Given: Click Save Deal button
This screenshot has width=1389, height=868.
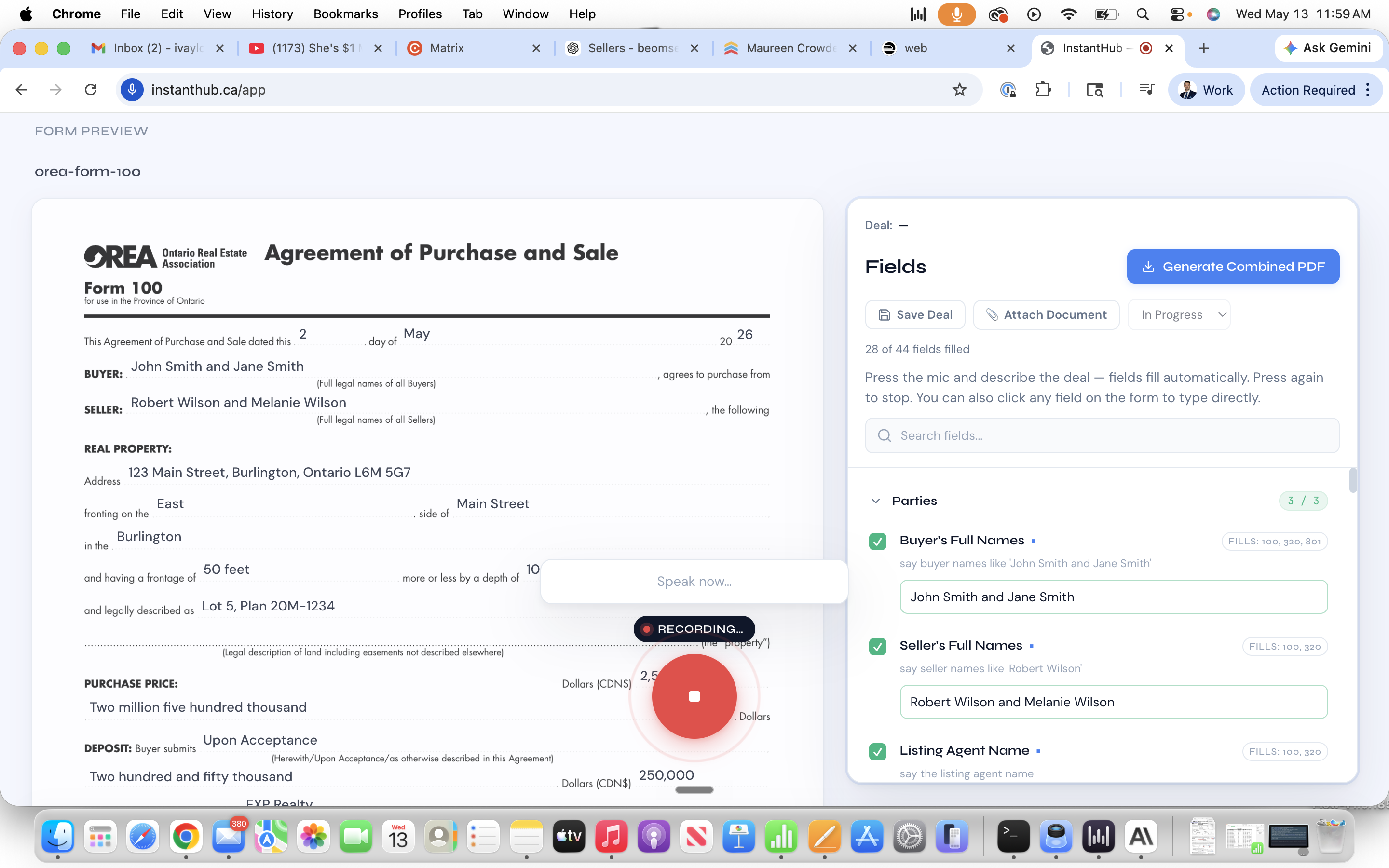Looking at the screenshot, I should coord(915,314).
